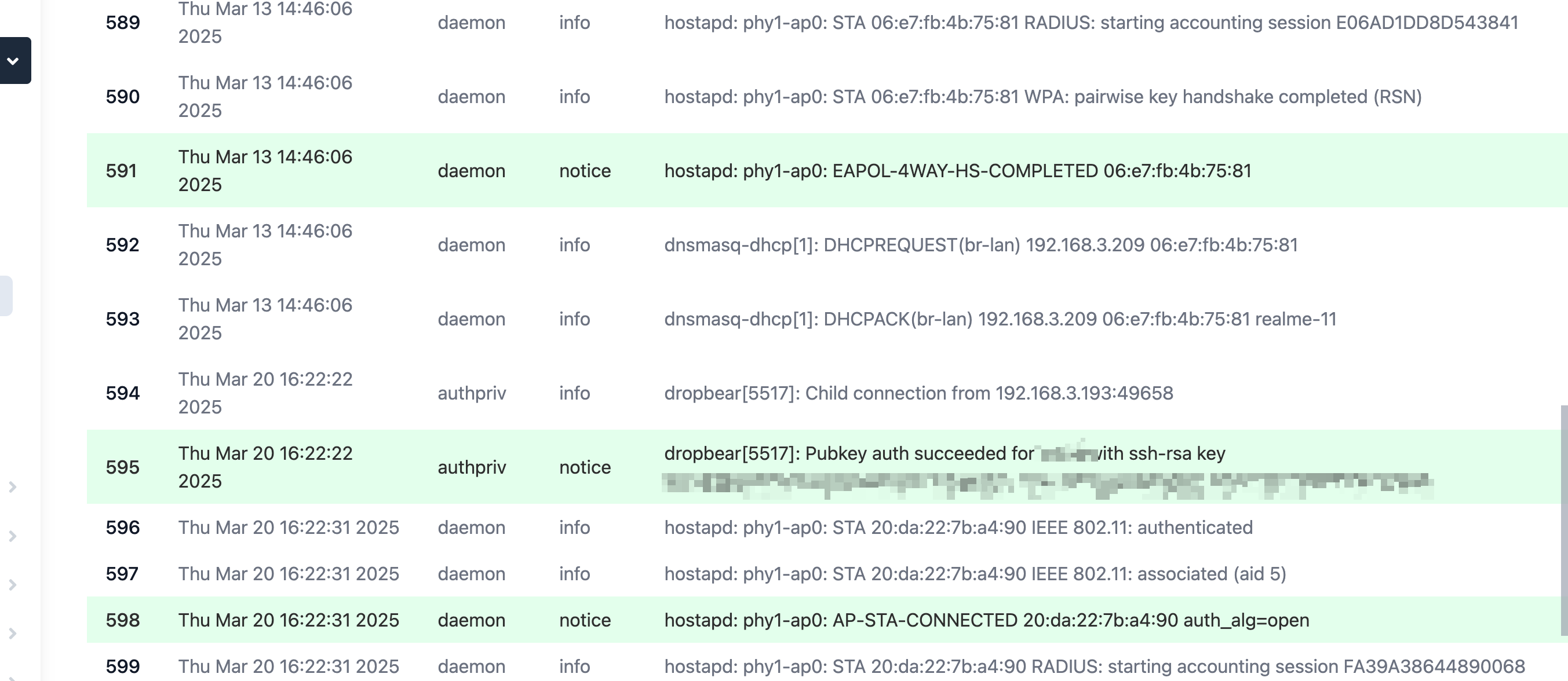Click the pairwise key handshake completed message
The image size is (1568, 681).
point(1042,97)
